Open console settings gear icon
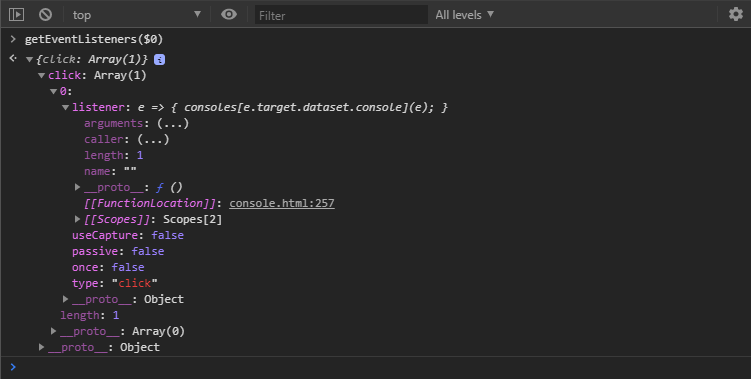This screenshot has height=379, width=751. coord(736,14)
